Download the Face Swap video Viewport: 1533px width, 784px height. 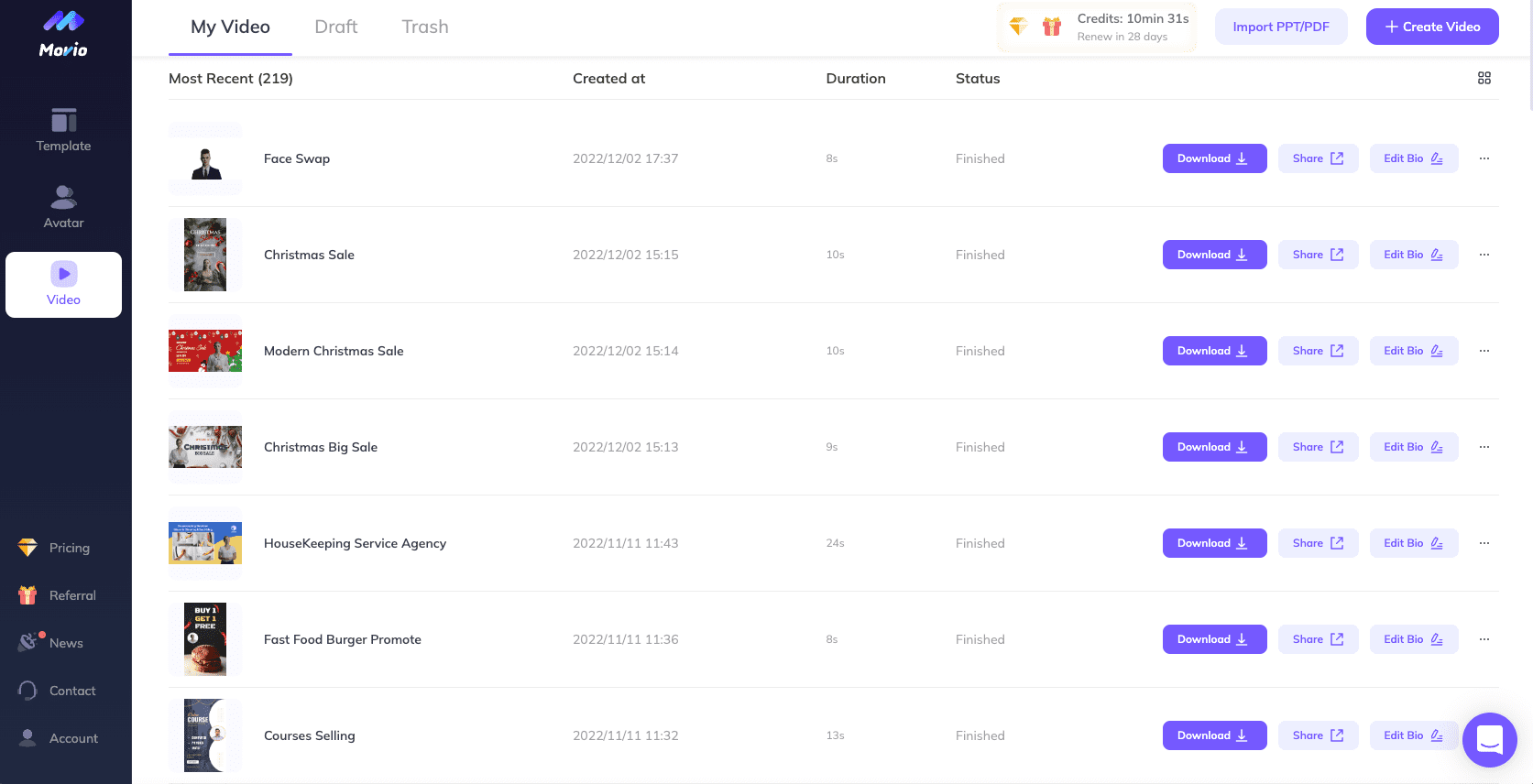coord(1214,158)
